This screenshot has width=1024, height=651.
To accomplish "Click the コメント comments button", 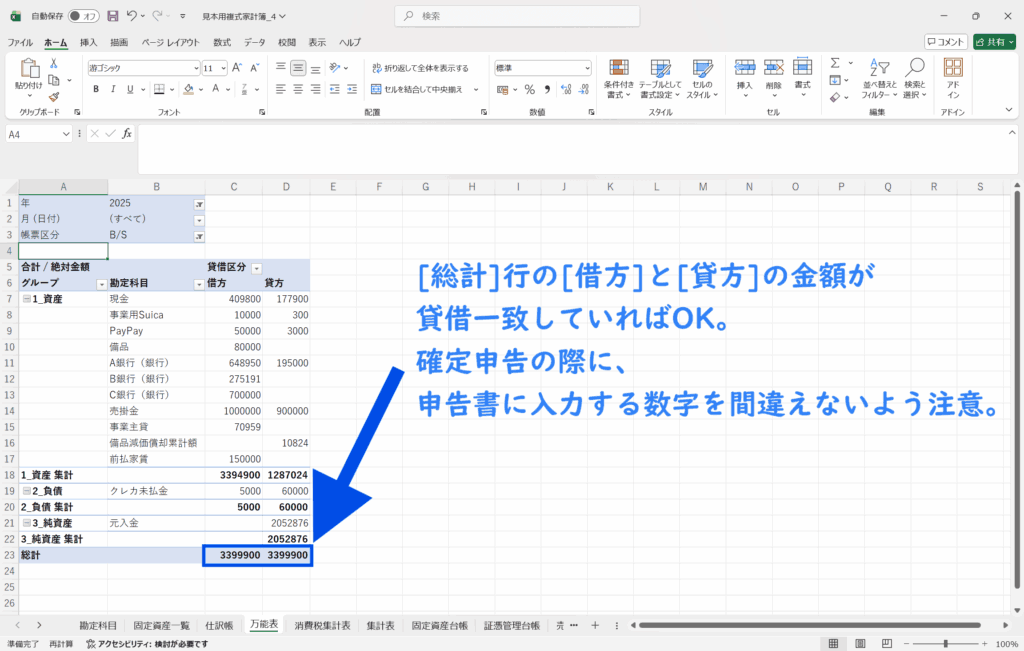I will point(945,42).
